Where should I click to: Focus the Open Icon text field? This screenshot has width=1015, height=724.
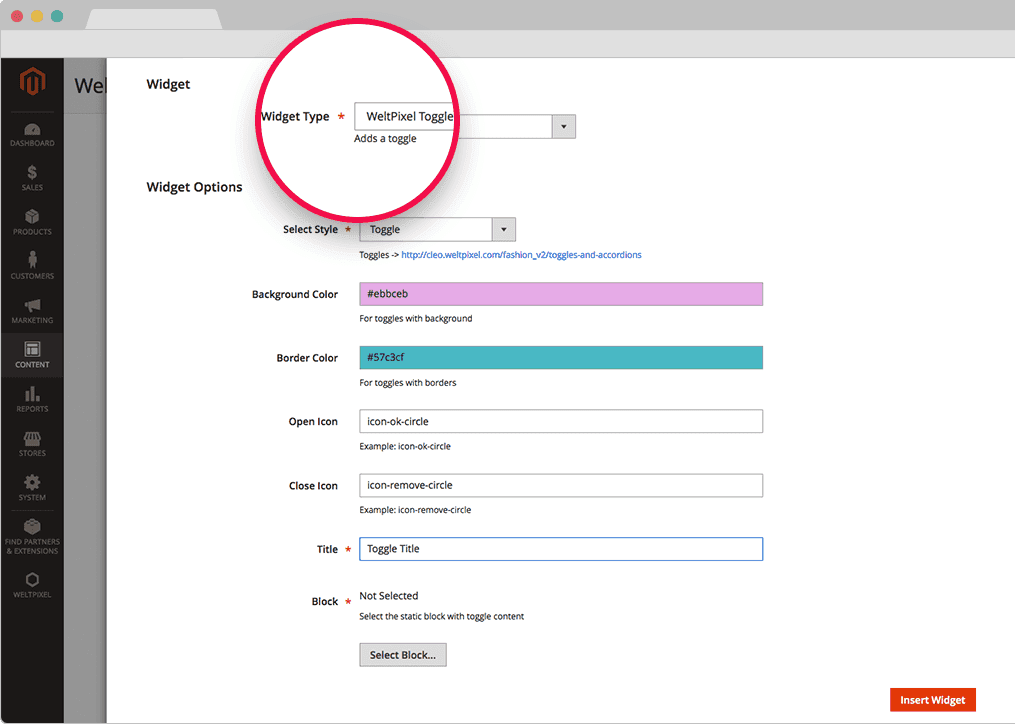560,421
